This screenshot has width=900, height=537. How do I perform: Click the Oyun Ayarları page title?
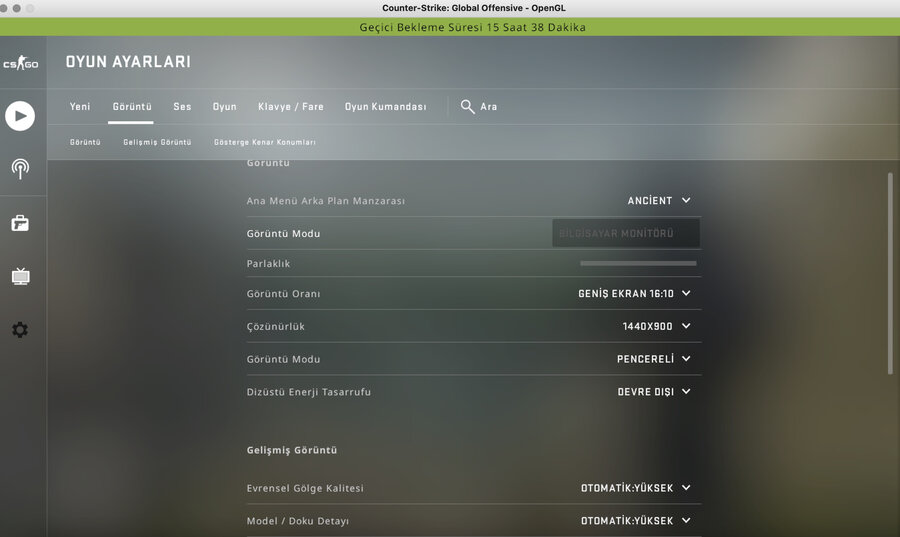coord(128,62)
